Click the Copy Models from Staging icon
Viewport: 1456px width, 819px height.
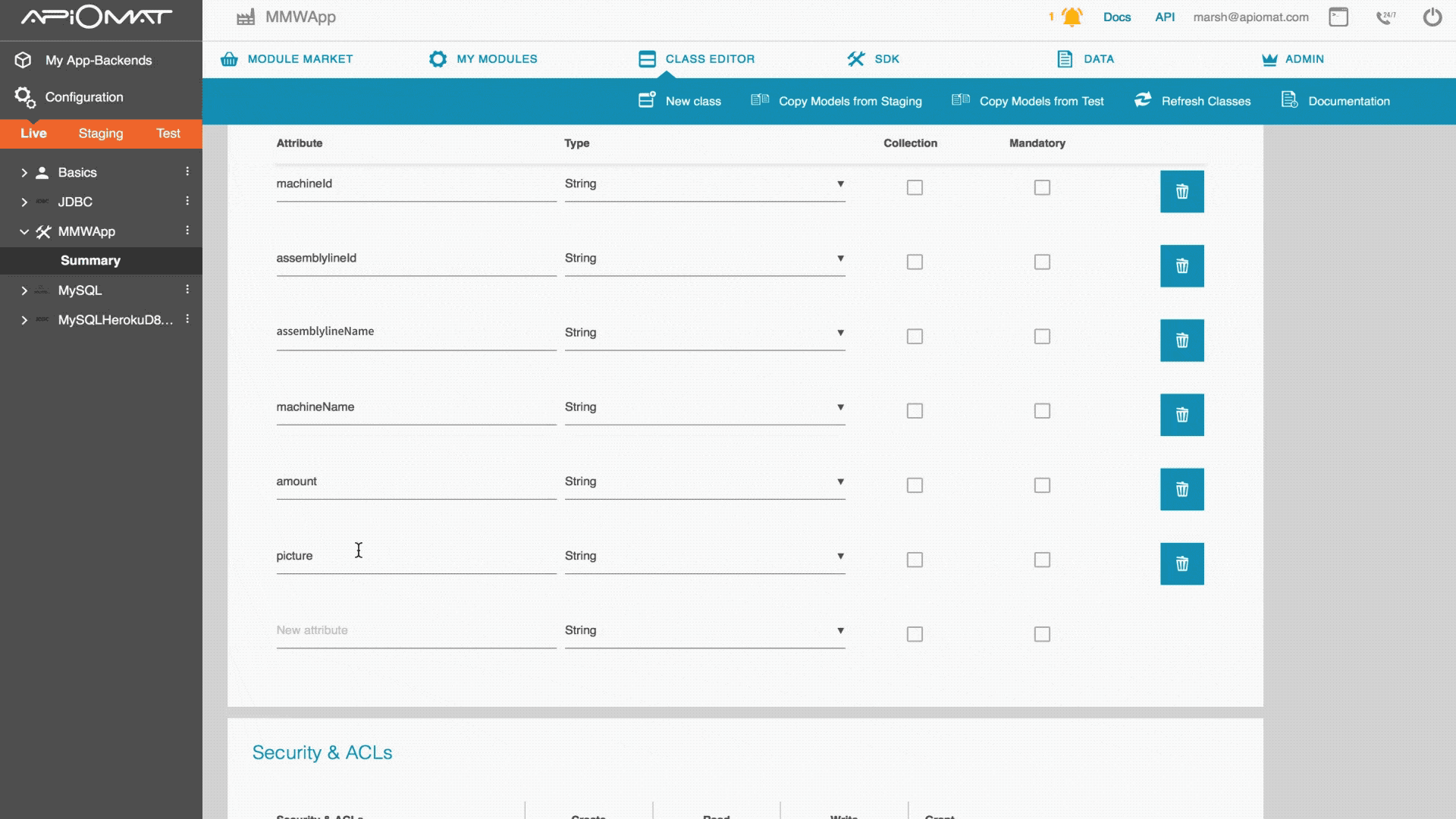pyautogui.click(x=761, y=100)
